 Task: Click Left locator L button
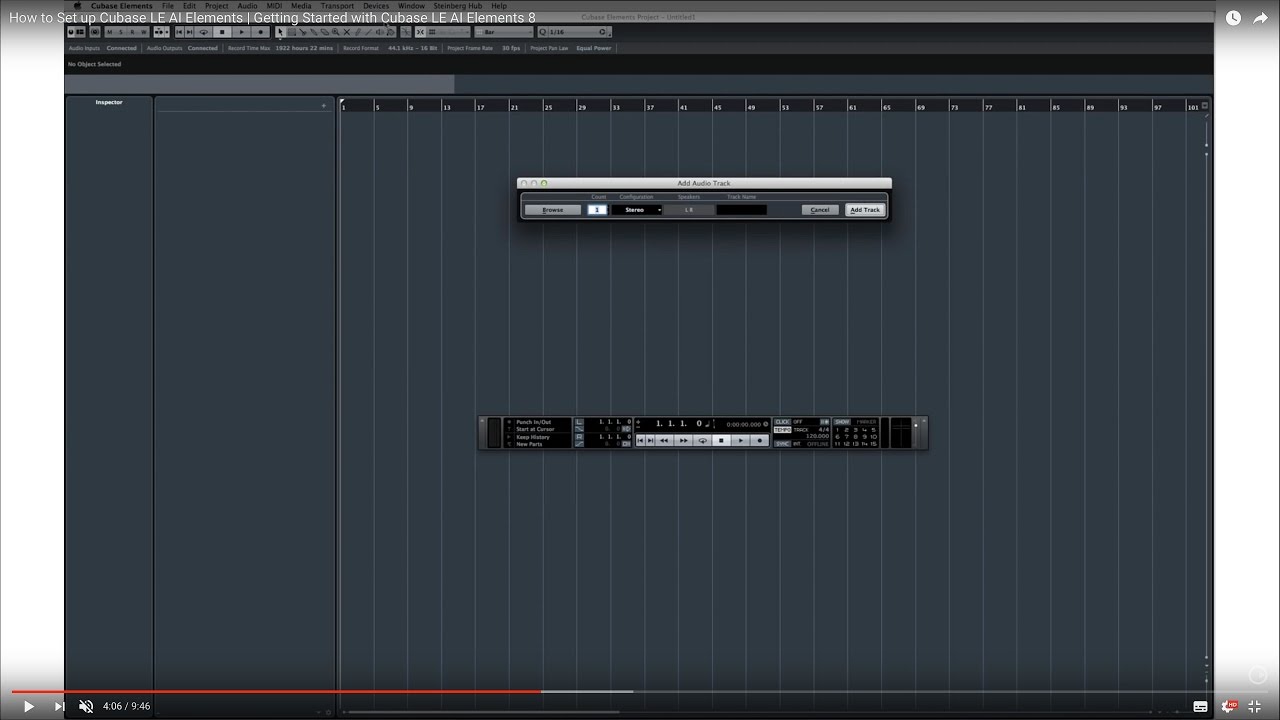pos(579,422)
